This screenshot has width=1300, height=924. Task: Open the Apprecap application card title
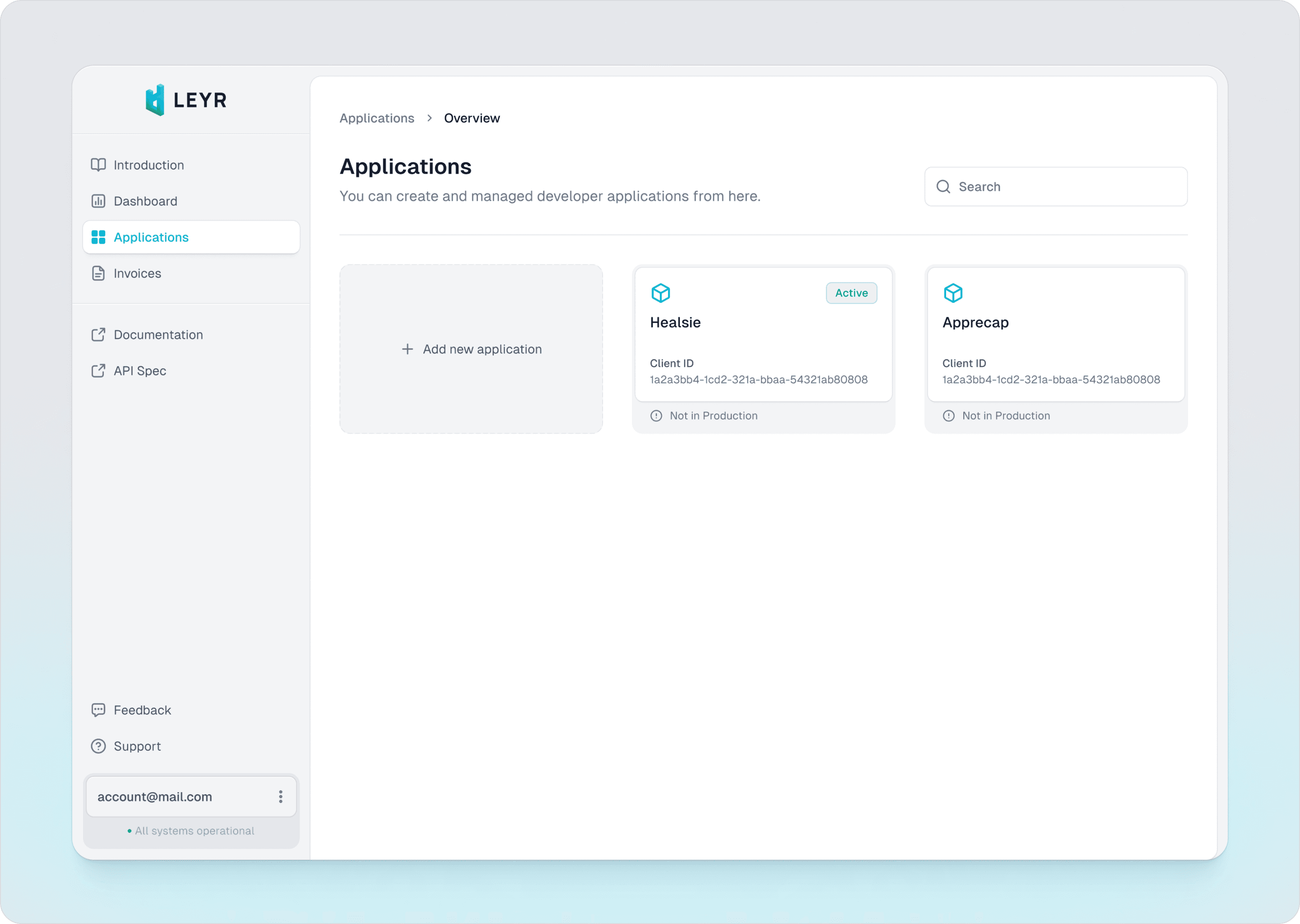(x=975, y=322)
